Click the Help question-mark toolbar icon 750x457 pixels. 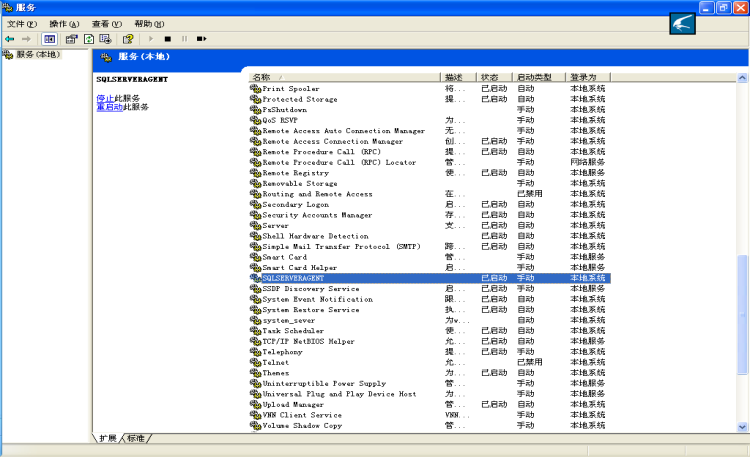[x=128, y=39]
